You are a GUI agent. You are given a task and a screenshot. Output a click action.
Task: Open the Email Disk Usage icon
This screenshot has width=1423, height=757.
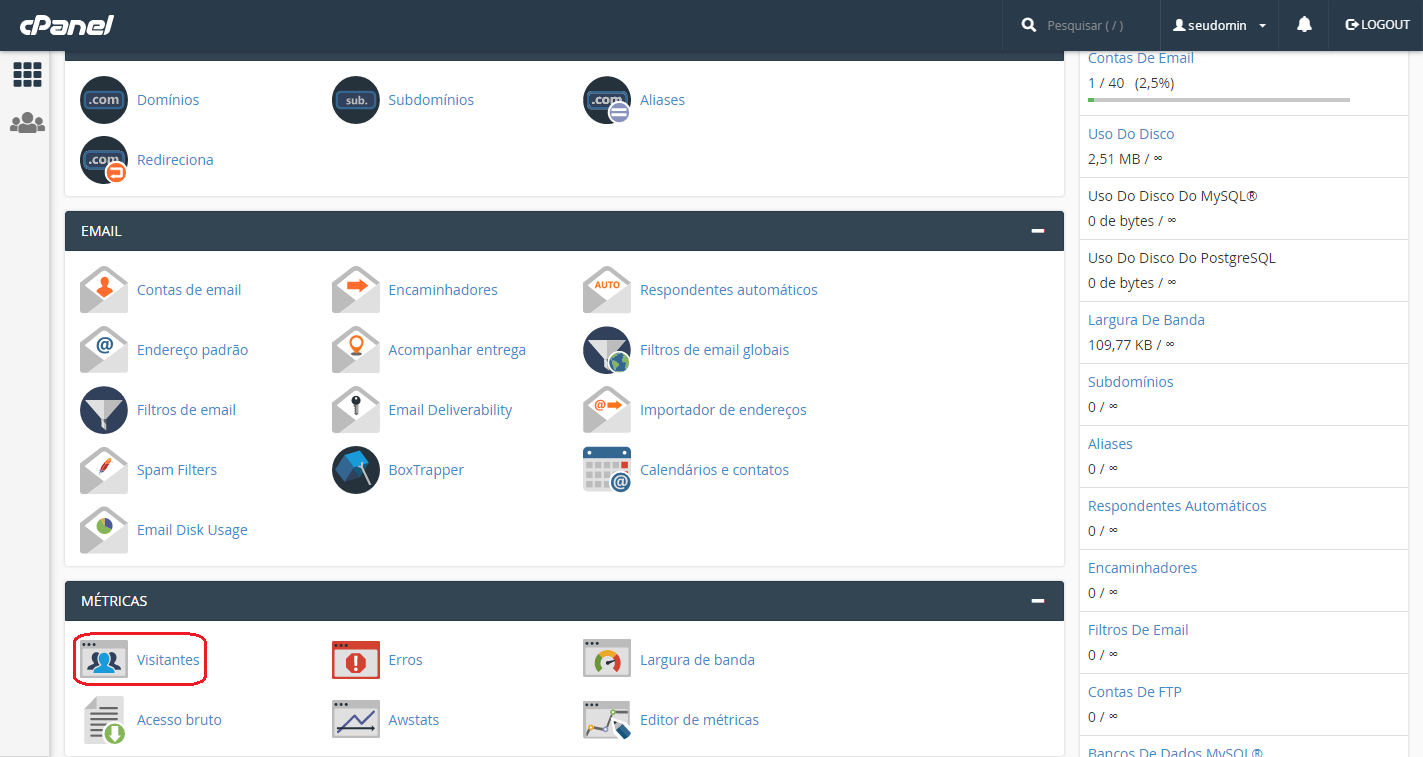[104, 530]
